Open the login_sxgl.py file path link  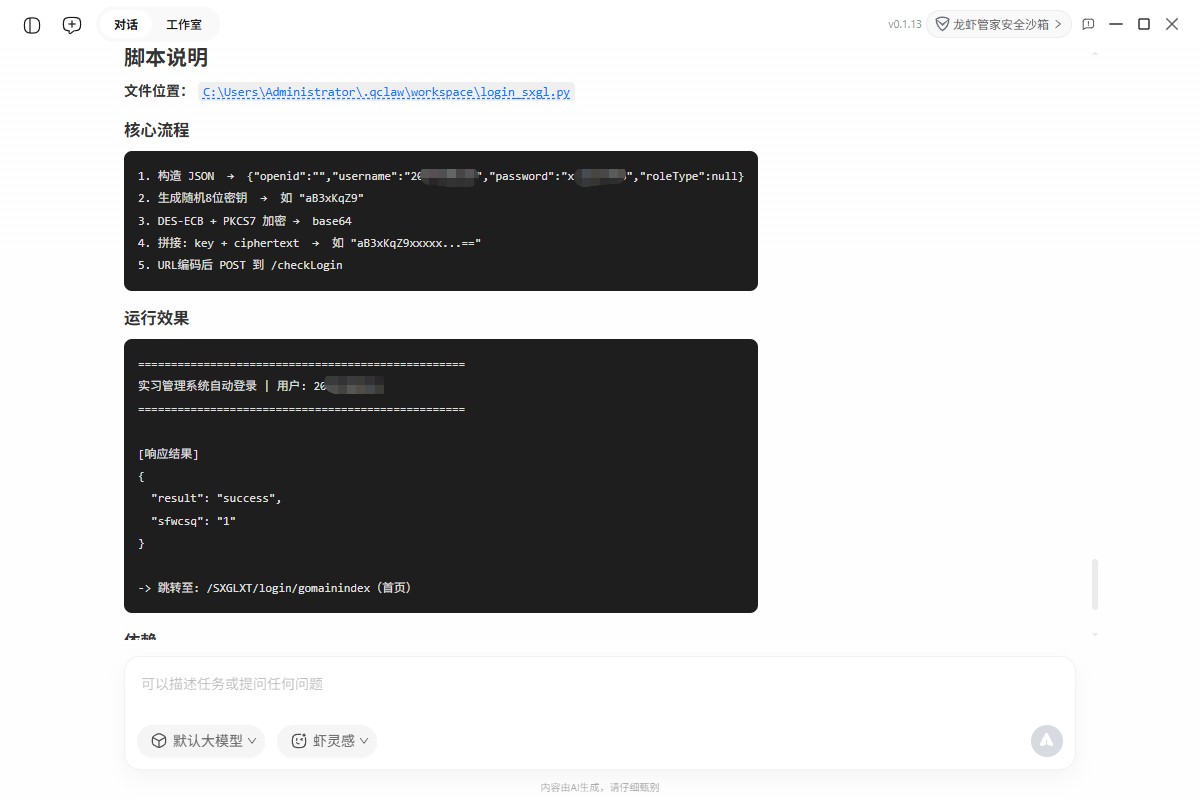pyautogui.click(x=386, y=92)
